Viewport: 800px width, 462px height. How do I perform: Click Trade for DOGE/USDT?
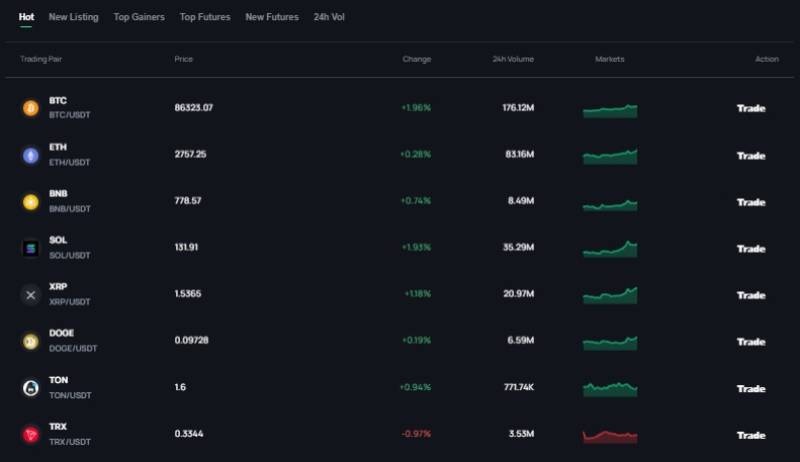point(751,342)
